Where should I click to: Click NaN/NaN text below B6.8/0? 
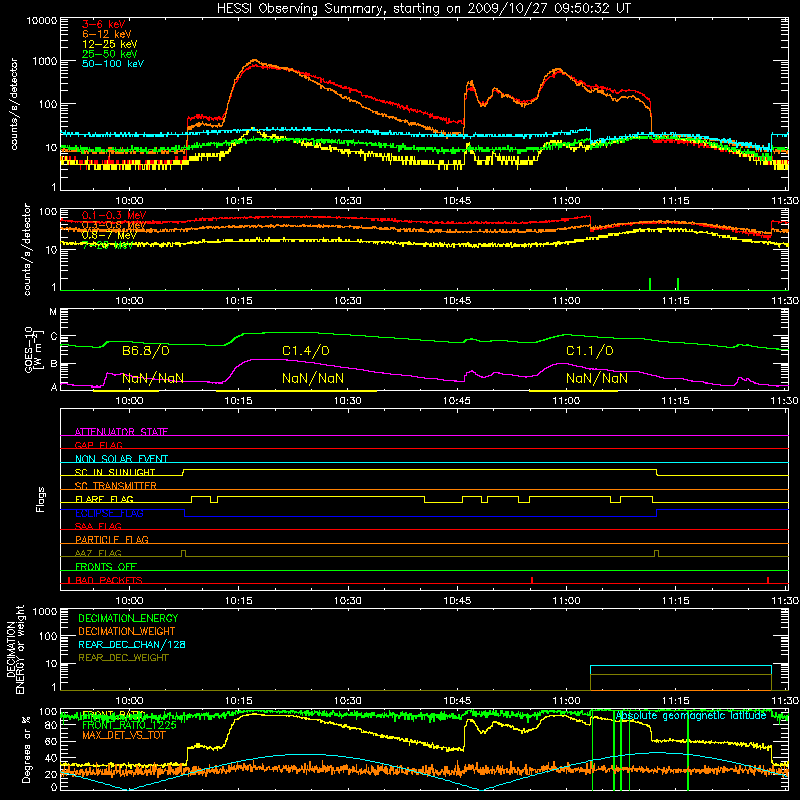coord(153,378)
